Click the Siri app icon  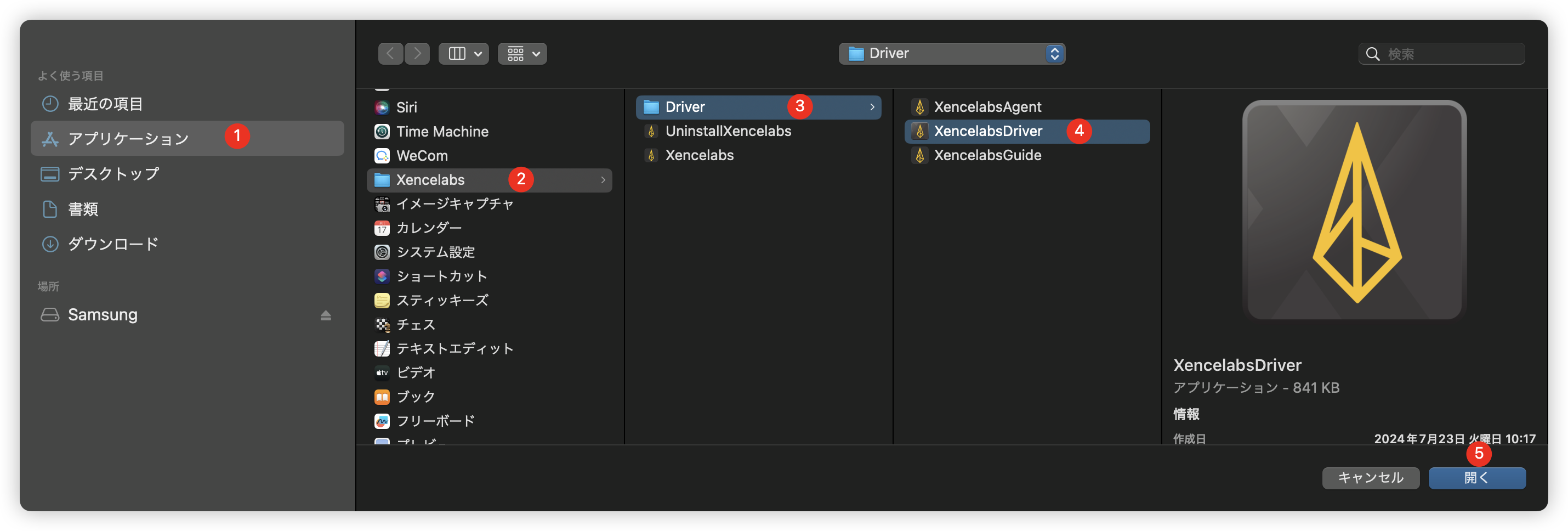[x=382, y=107]
